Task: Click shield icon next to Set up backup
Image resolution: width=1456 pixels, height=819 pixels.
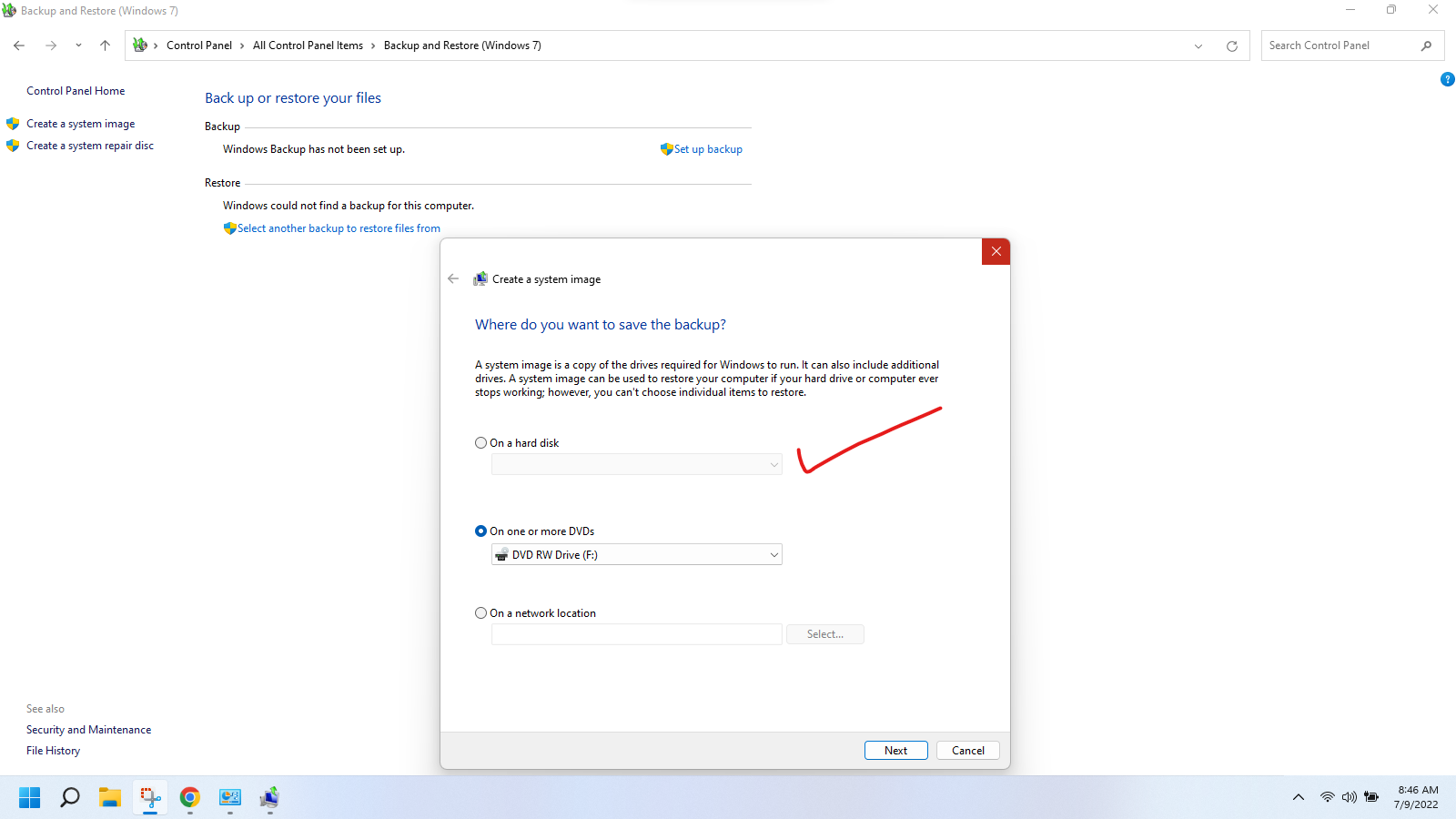Action: (667, 149)
